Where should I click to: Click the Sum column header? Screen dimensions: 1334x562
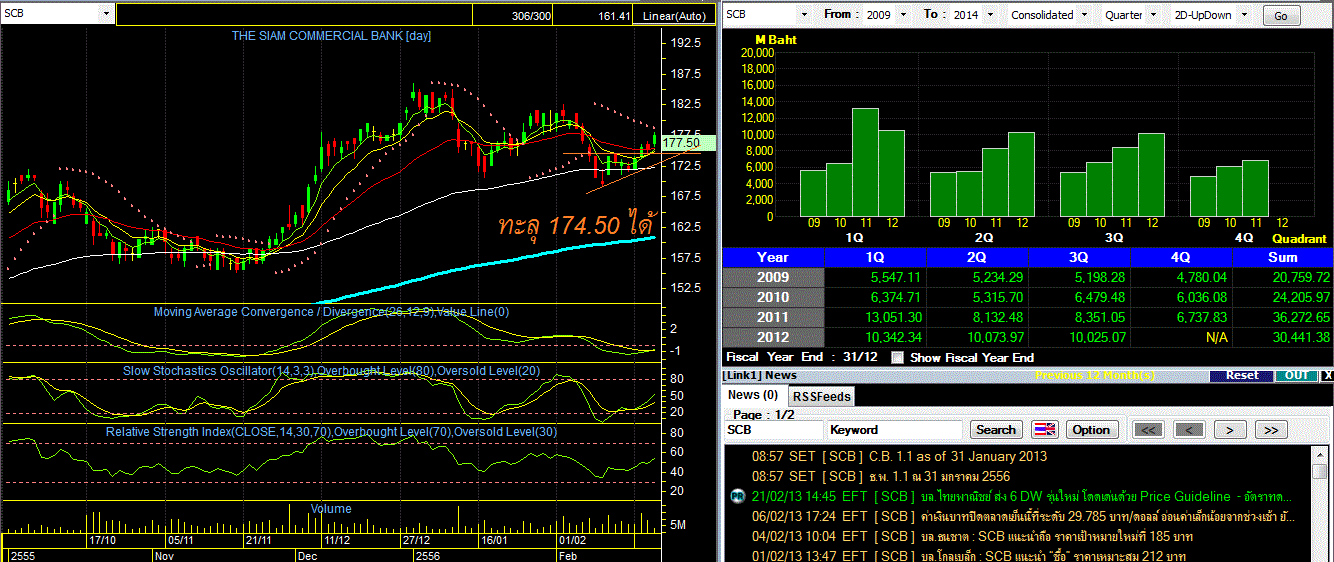click(1283, 257)
